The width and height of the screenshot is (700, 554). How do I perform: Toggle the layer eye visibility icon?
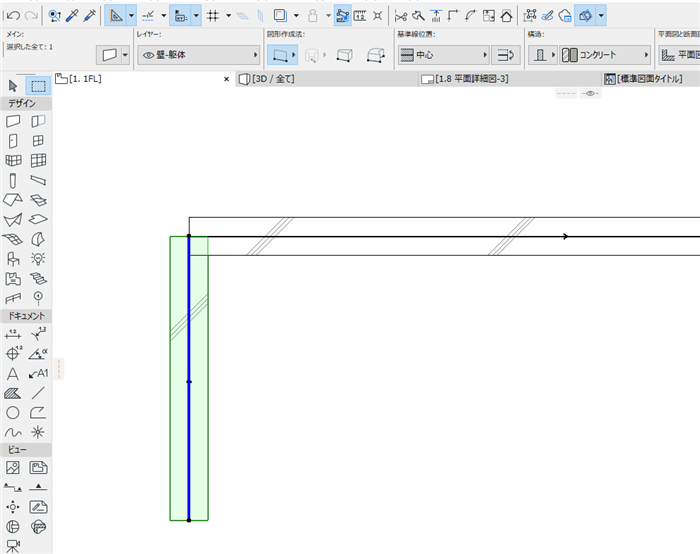click(148, 55)
